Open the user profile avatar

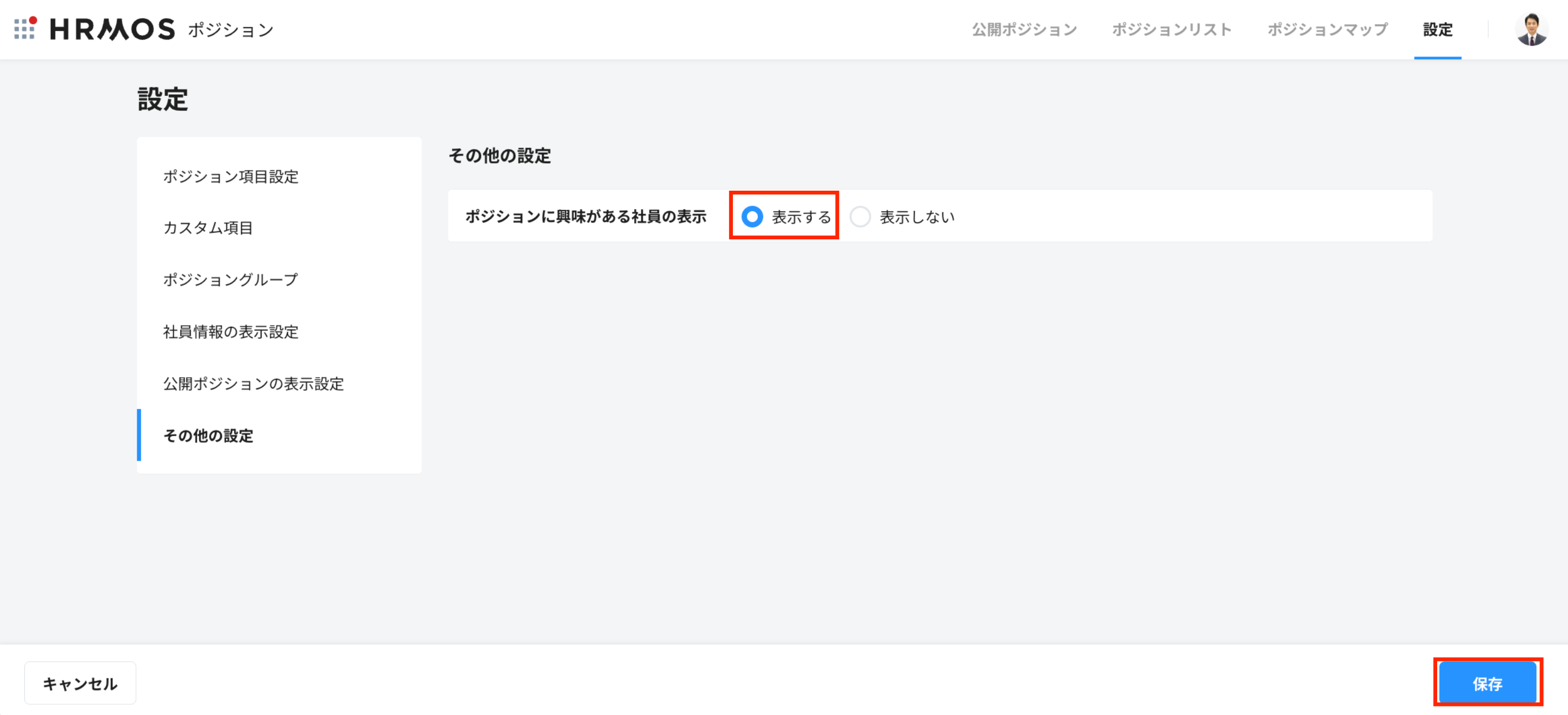pyautogui.click(x=1531, y=29)
